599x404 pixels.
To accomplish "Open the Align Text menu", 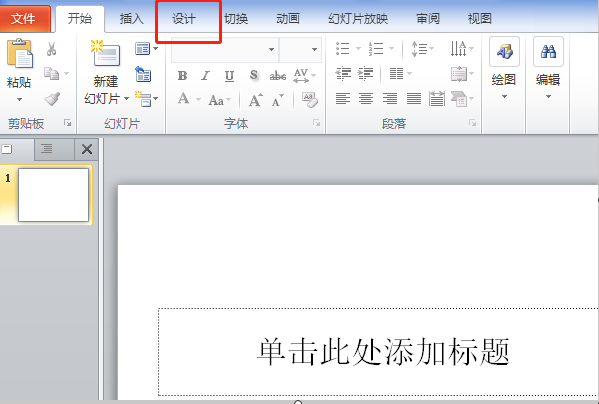I will [462, 73].
